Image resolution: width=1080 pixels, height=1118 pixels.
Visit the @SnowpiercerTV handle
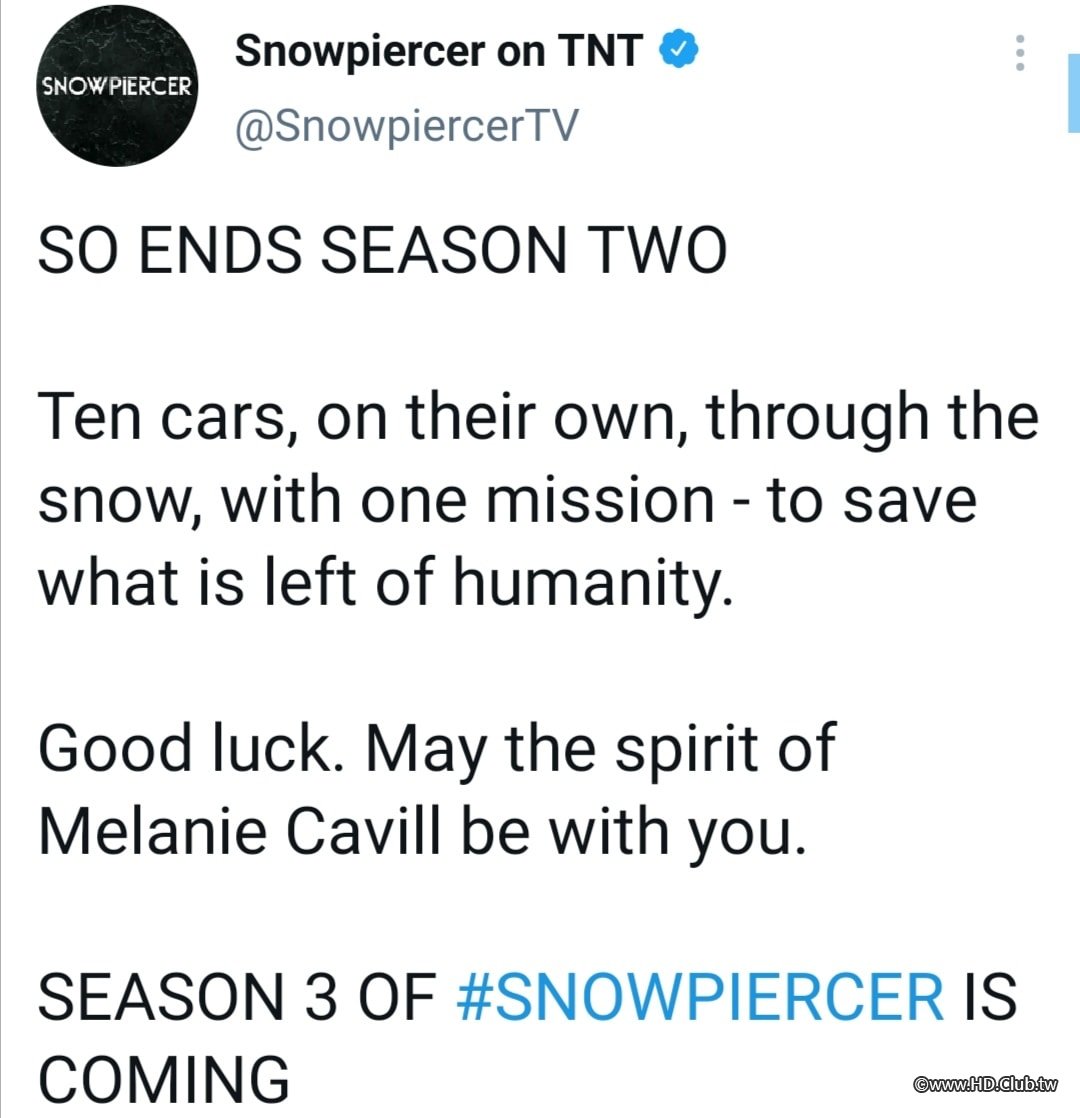coord(406,127)
